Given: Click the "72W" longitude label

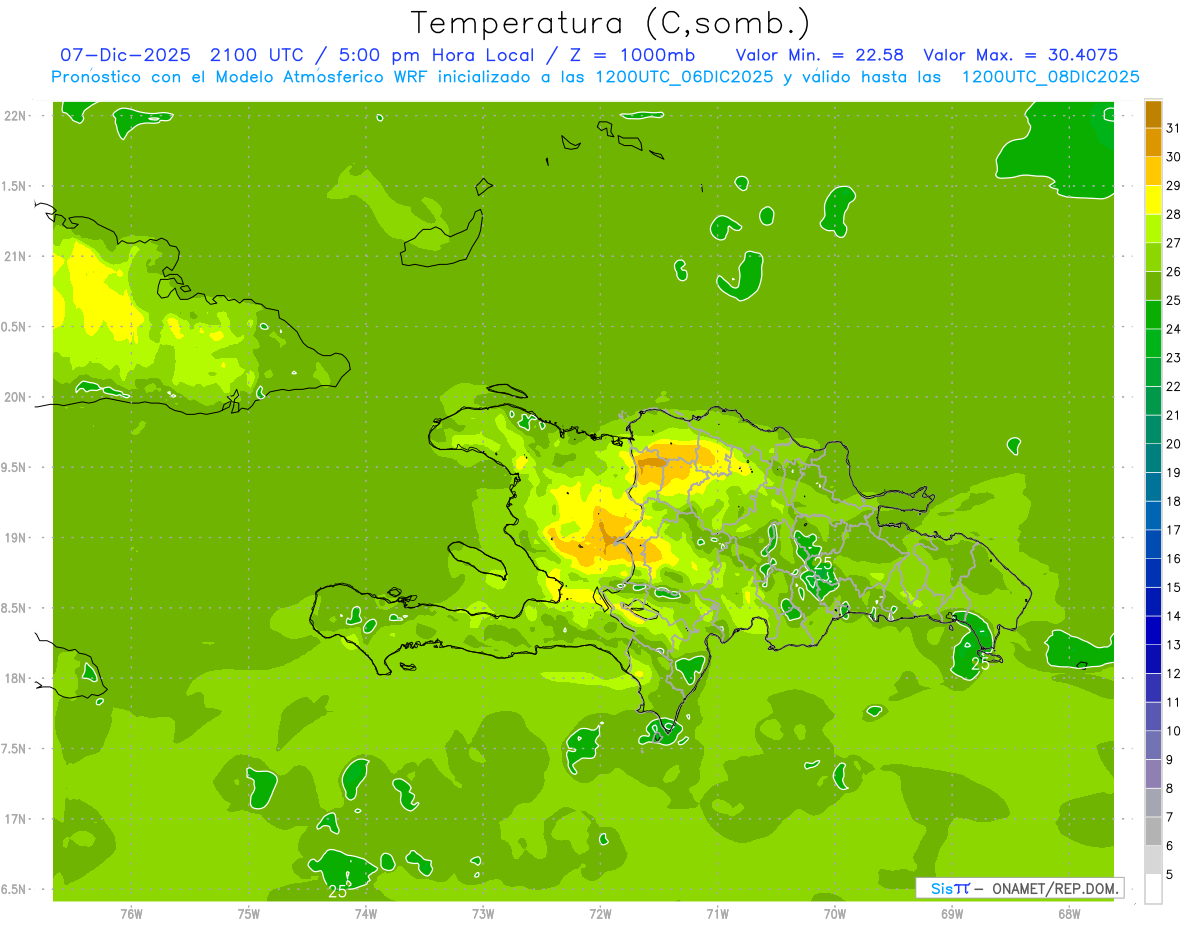Looking at the screenshot, I should tap(600, 913).
